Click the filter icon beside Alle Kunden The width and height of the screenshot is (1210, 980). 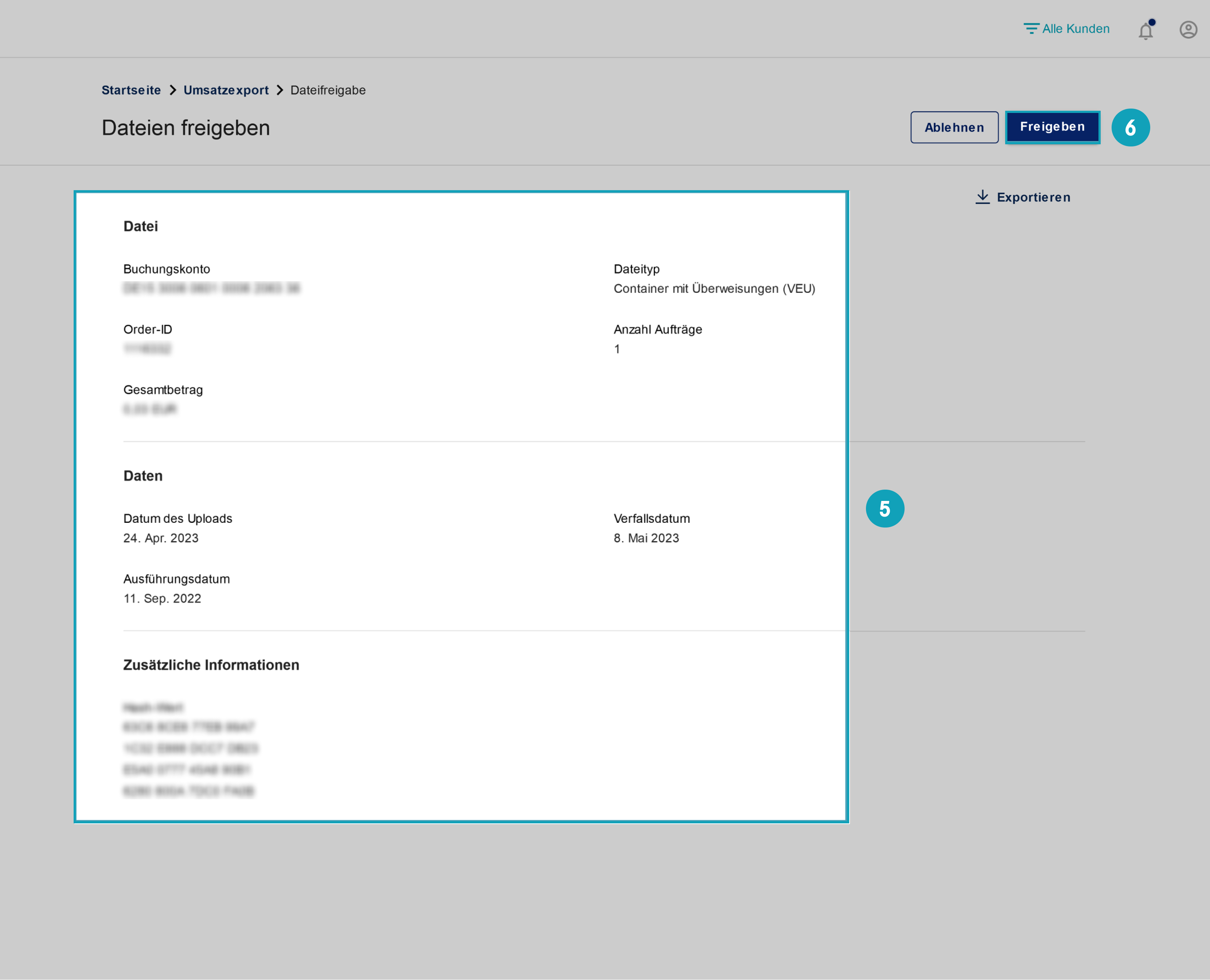click(x=1031, y=29)
